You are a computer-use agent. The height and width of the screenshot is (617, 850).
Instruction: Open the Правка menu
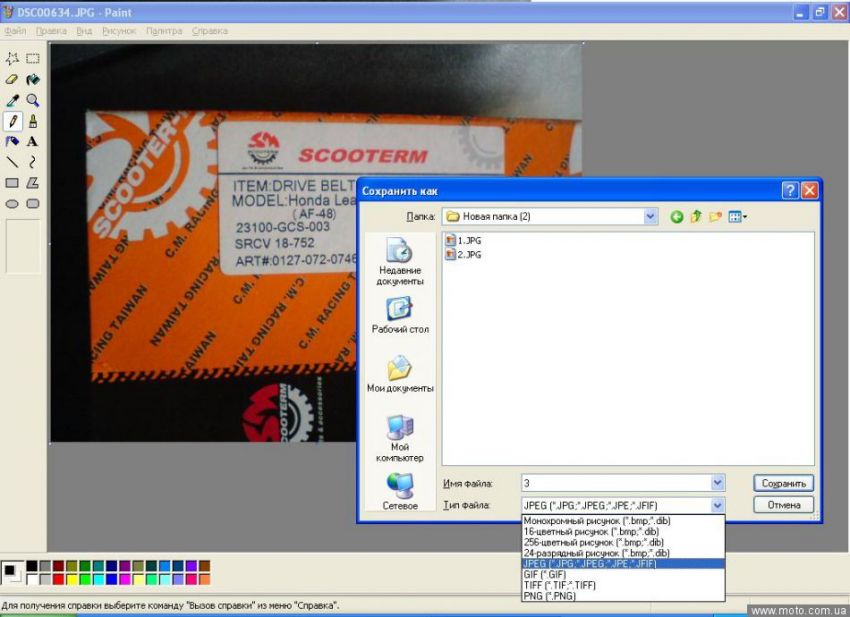[51, 31]
